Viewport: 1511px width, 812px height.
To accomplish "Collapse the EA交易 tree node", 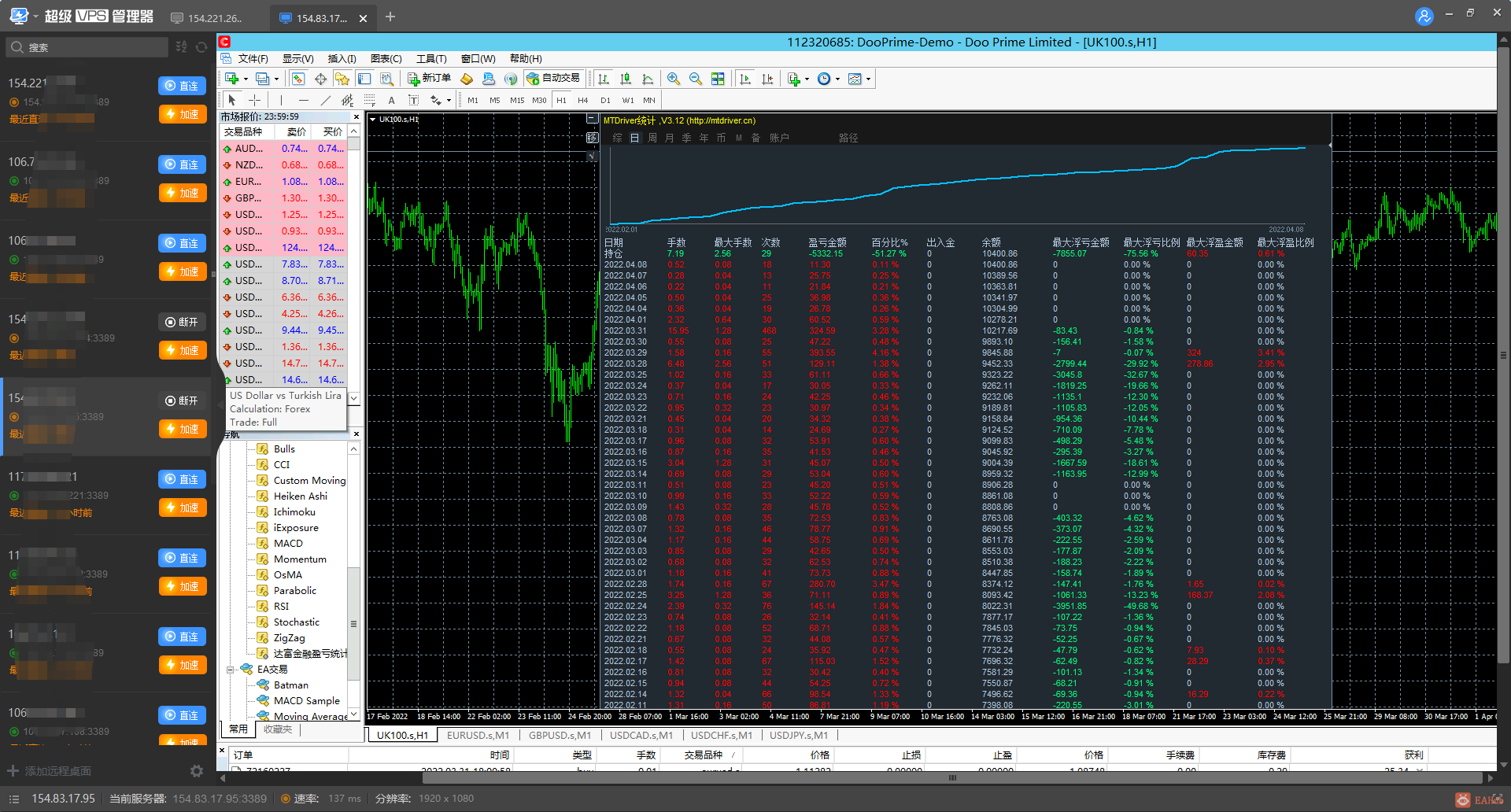I will (x=231, y=670).
